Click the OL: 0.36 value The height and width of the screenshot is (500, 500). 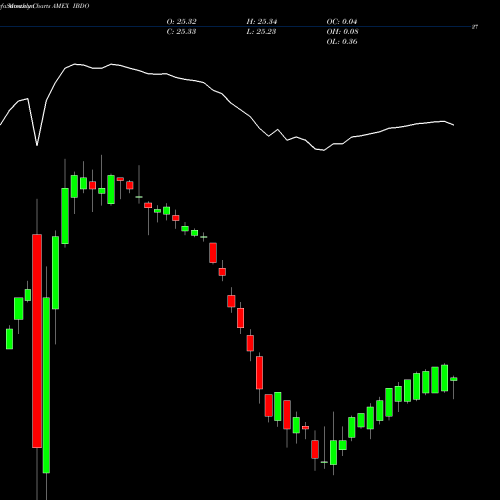point(342,42)
